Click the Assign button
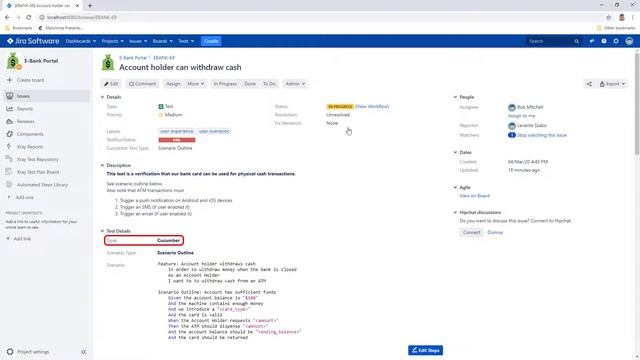640x360 pixels. pyautogui.click(x=173, y=84)
